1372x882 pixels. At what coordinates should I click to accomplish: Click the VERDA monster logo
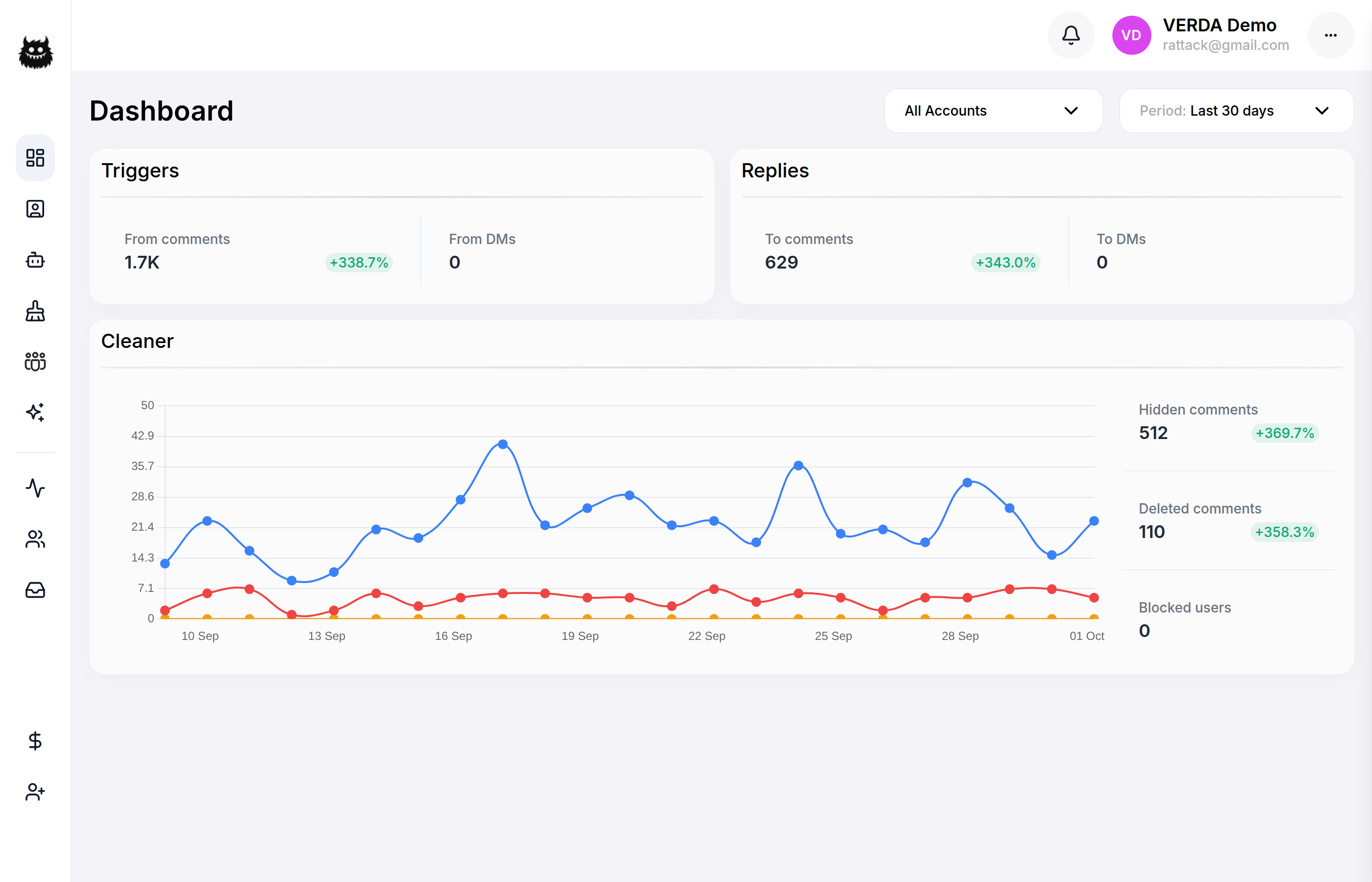coord(35,53)
